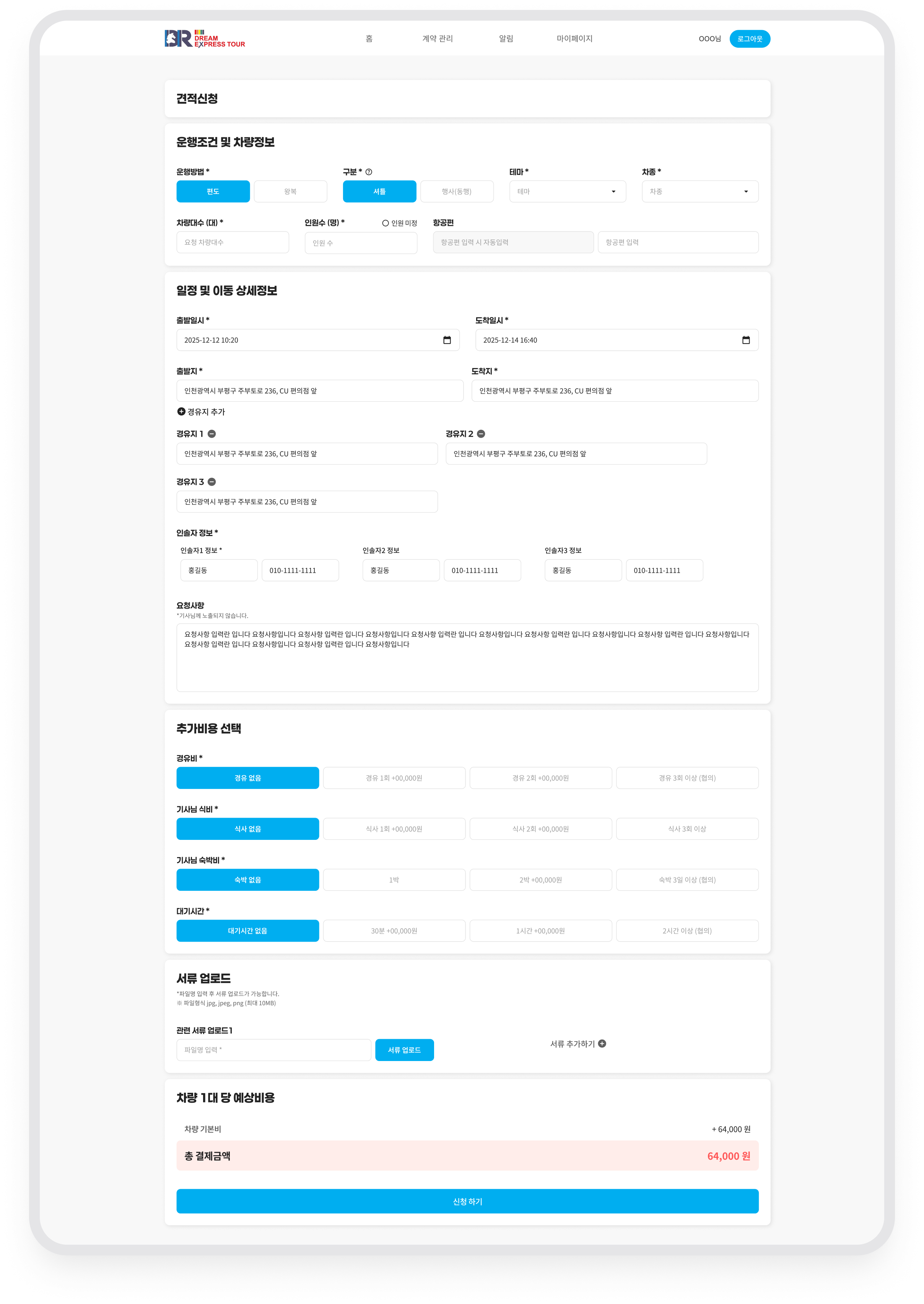
Task: Click the plus icon beside 서류 추가하기
Action: tap(602, 1043)
